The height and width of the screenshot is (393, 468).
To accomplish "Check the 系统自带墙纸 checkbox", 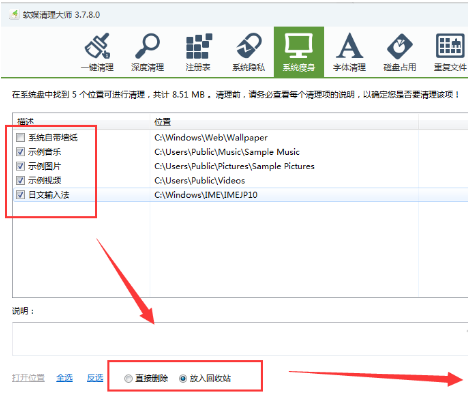I will pos(20,137).
